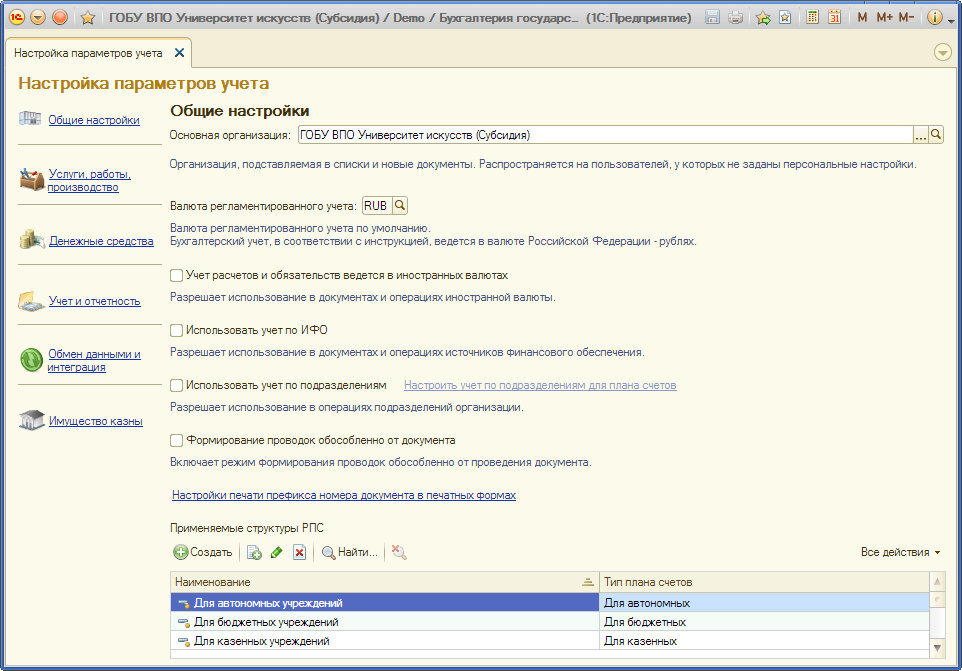The image size is (962, 671).
Task: Enable Формирование проводок обособленно от документа
Action: (176, 440)
